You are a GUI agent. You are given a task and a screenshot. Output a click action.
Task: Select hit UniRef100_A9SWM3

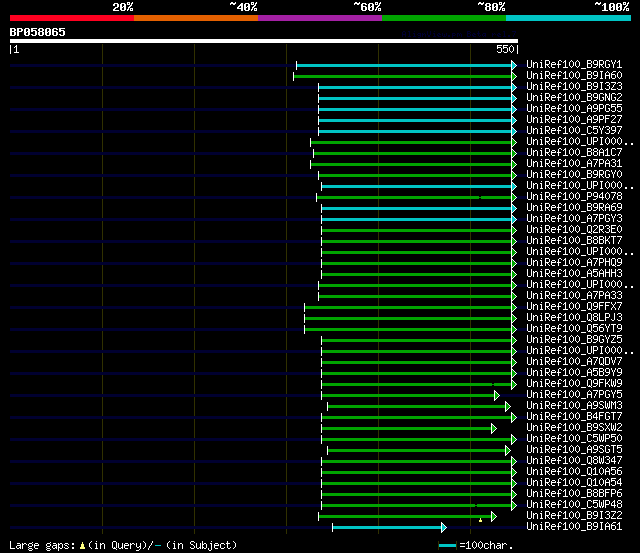coord(574,406)
